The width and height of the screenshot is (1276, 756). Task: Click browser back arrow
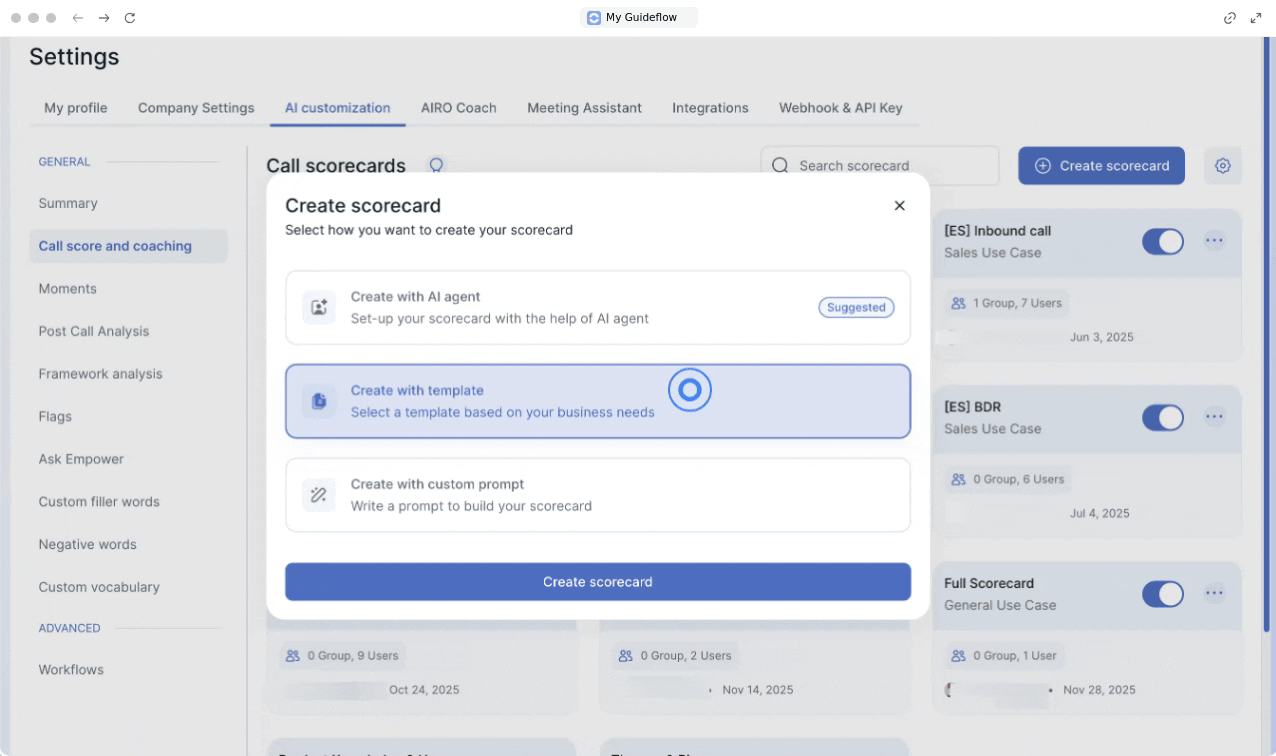click(78, 18)
